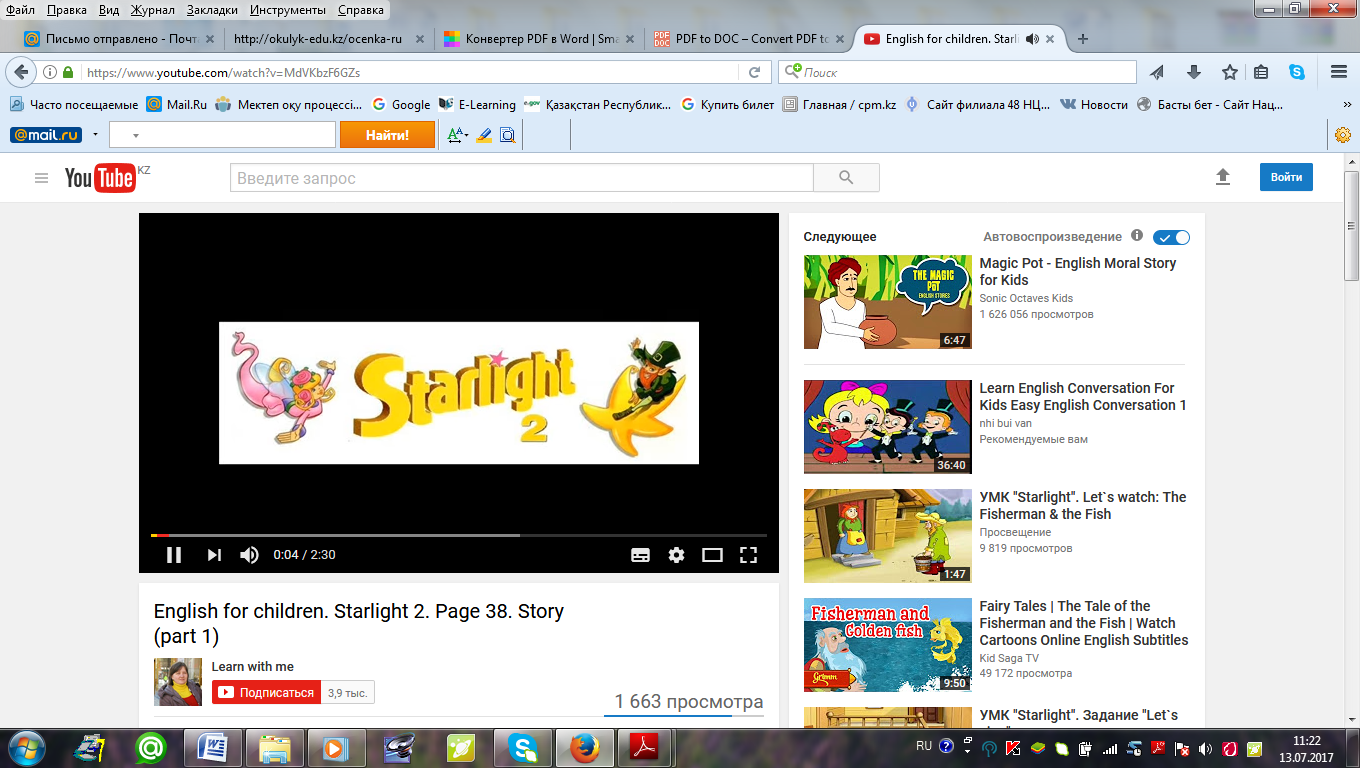Show bookmarks list icon in toolbar
The width and height of the screenshot is (1360, 768).
[x=1261, y=72]
